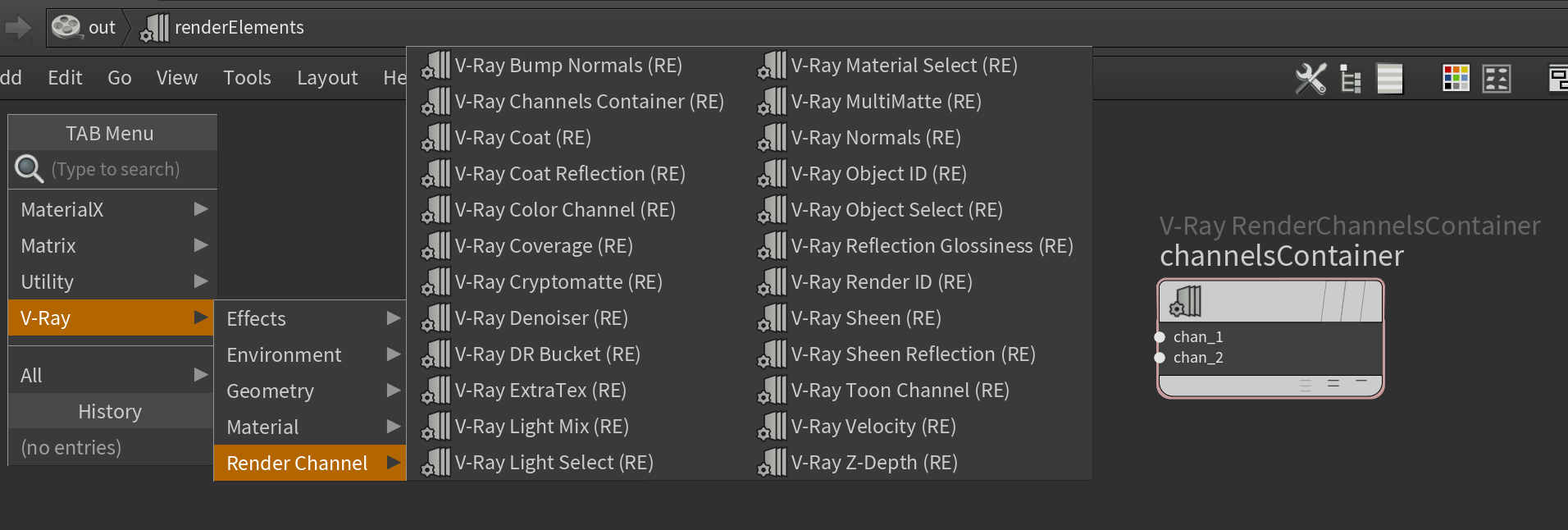1568x530 pixels.
Task: Open the tree view hierarchy icon
Action: [1350, 79]
